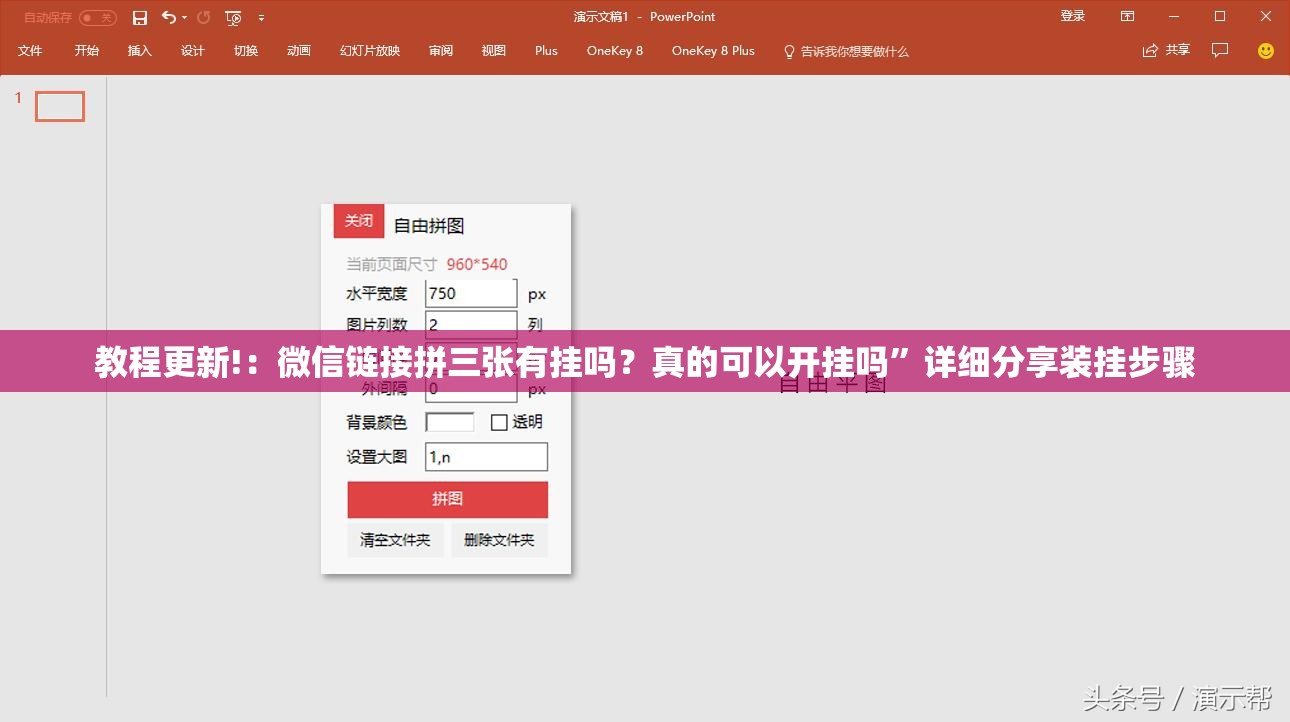Viewport: 1290px width, 722px height.
Task: Open the Undo history dropdown arrow
Action: (x=184, y=17)
